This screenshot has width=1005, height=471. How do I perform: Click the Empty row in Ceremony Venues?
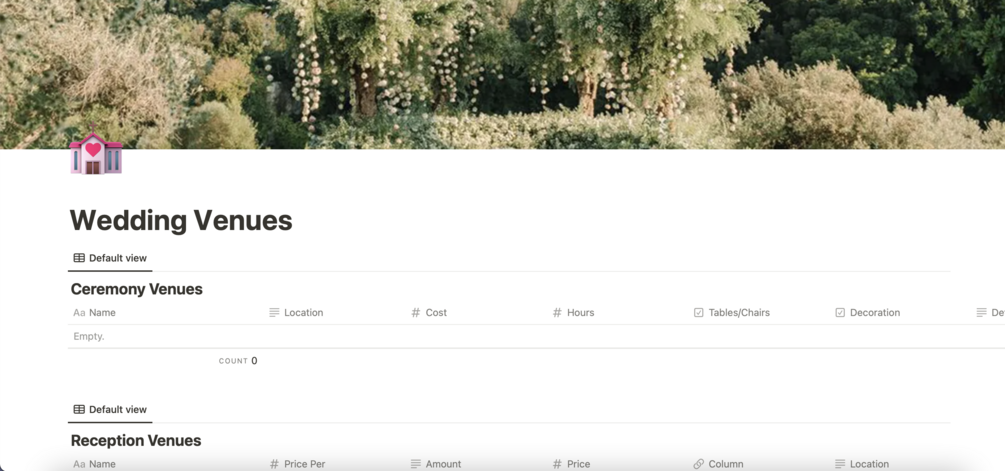coord(536,336)
